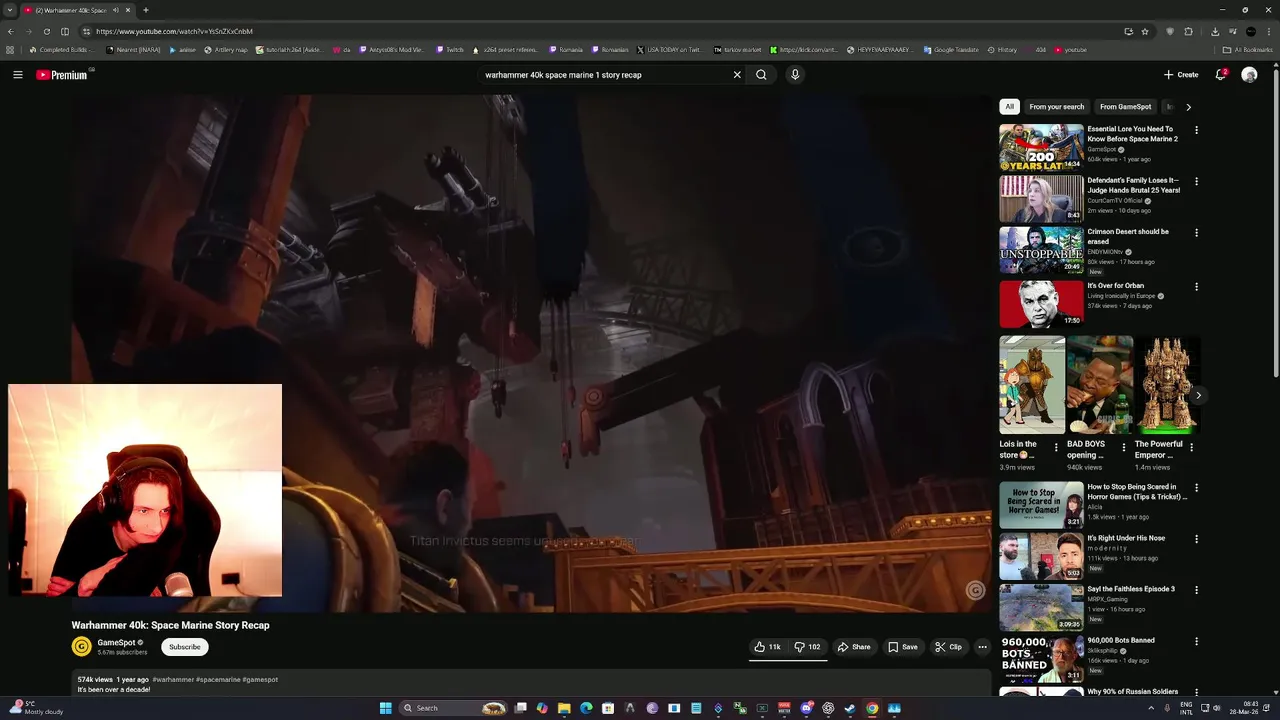Open options for Lois in the store short
The image size is (1280, 720).
(x=1056, y=447)
